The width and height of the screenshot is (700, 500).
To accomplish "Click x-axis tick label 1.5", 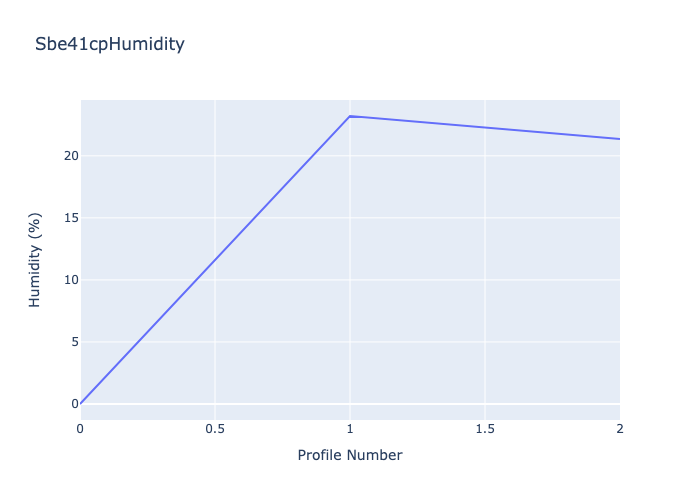I will tap(485, 428).
